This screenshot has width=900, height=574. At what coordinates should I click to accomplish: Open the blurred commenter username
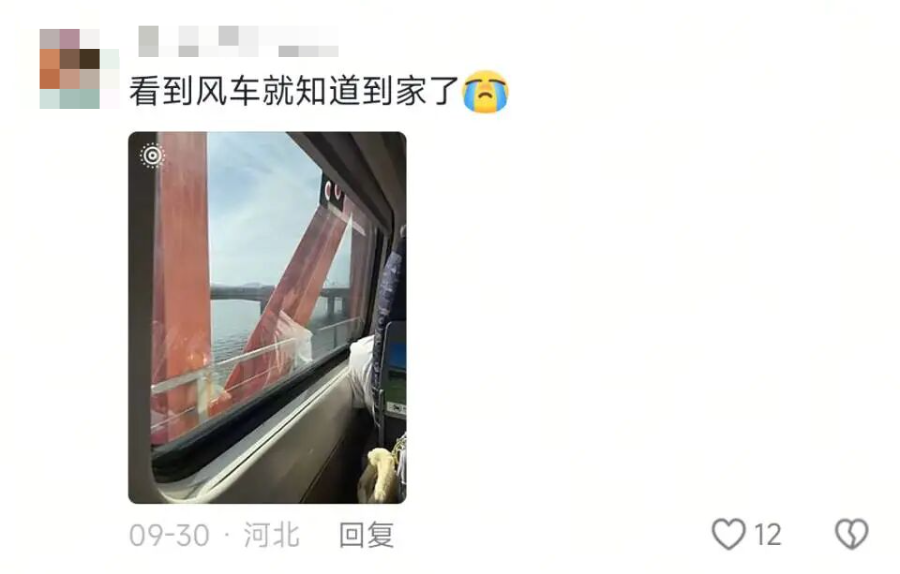(x=238, y=41)
